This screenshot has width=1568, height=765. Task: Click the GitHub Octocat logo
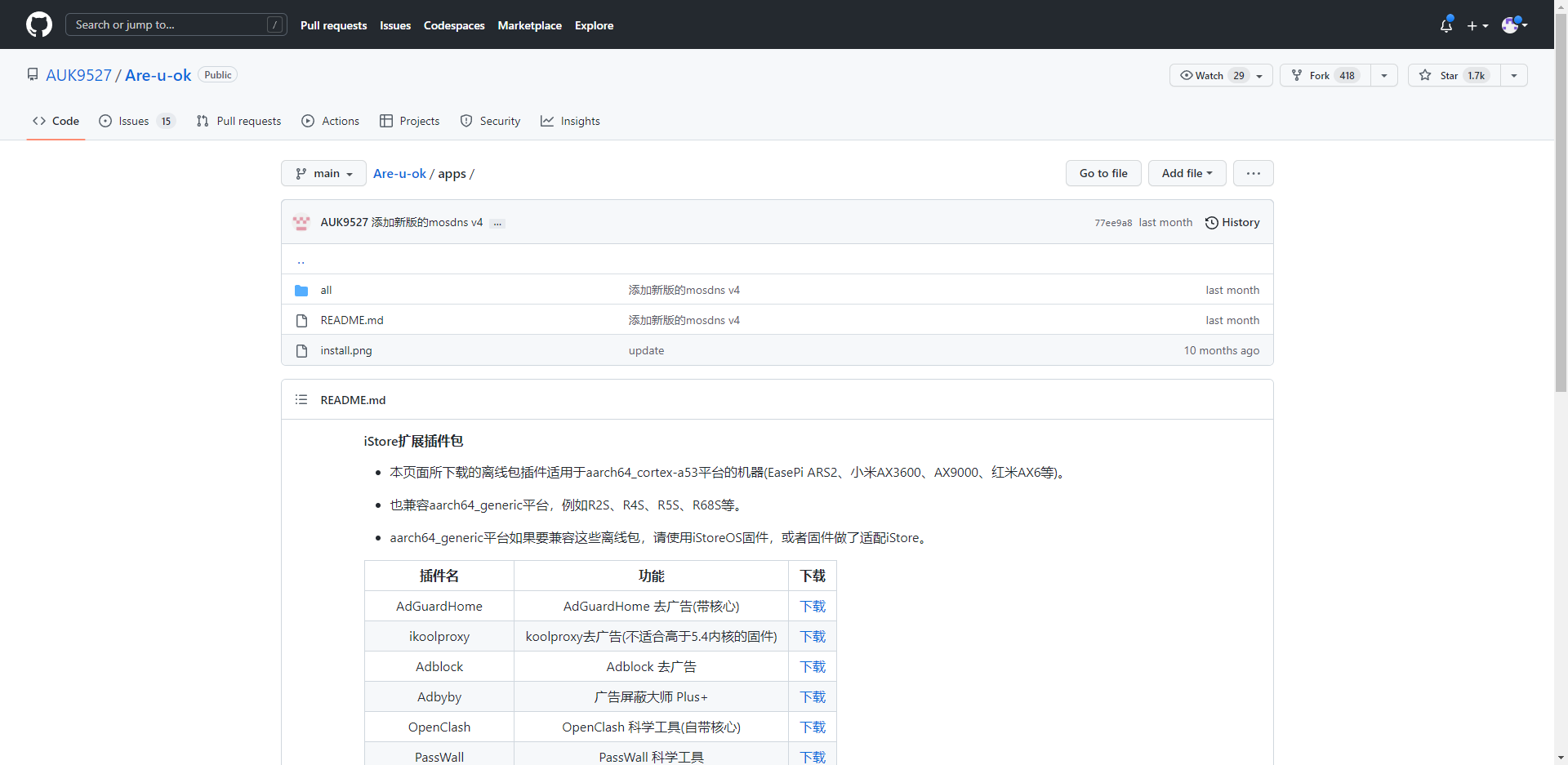pos(39,24)
